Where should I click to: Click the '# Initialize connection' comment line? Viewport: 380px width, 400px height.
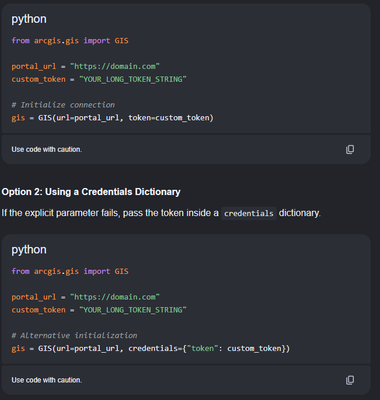tap(63, 105)
